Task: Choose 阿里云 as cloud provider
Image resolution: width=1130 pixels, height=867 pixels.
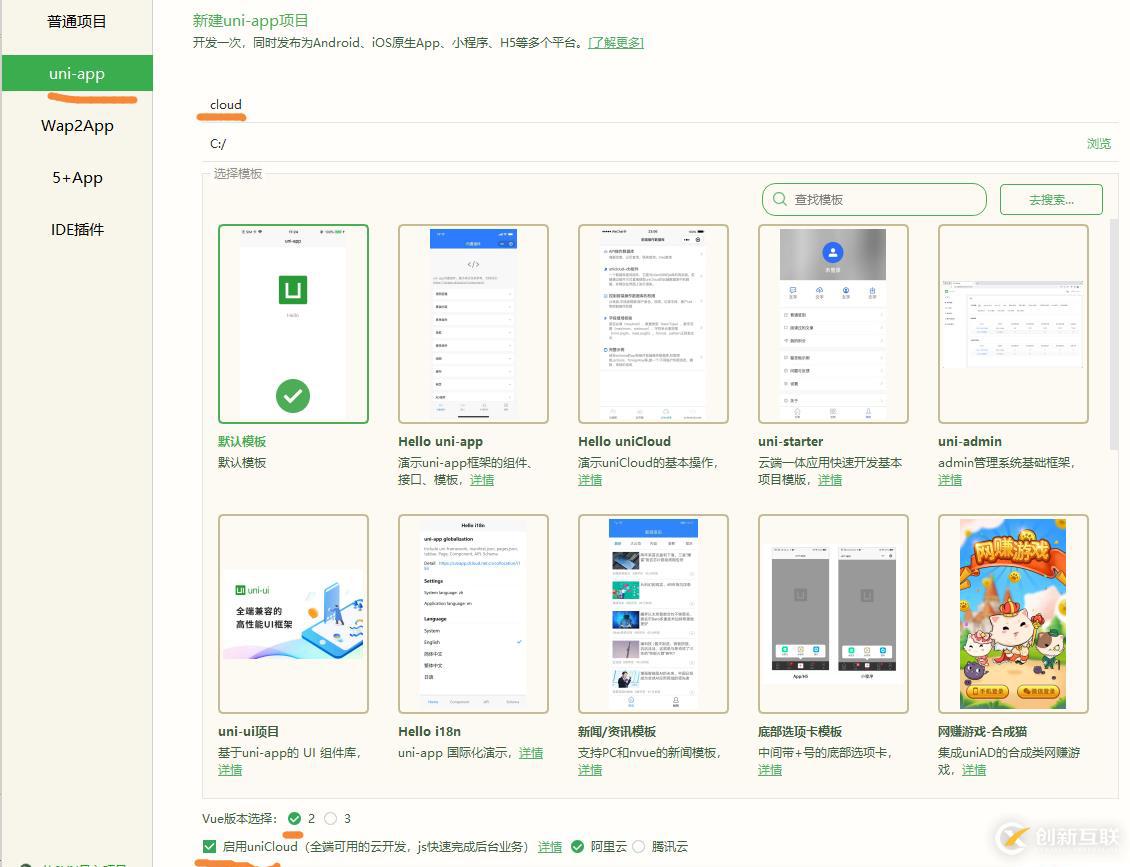Action: click(x=577, y=846)
